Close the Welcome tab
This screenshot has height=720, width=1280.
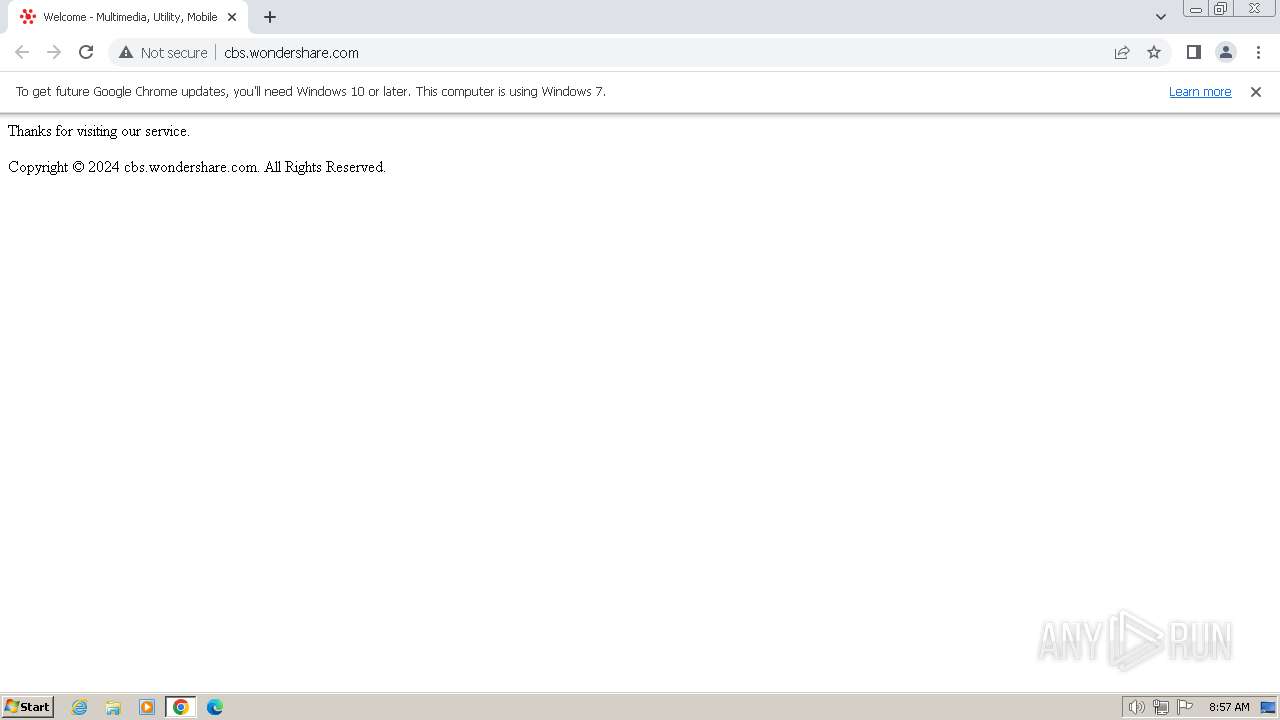point(232,17)
